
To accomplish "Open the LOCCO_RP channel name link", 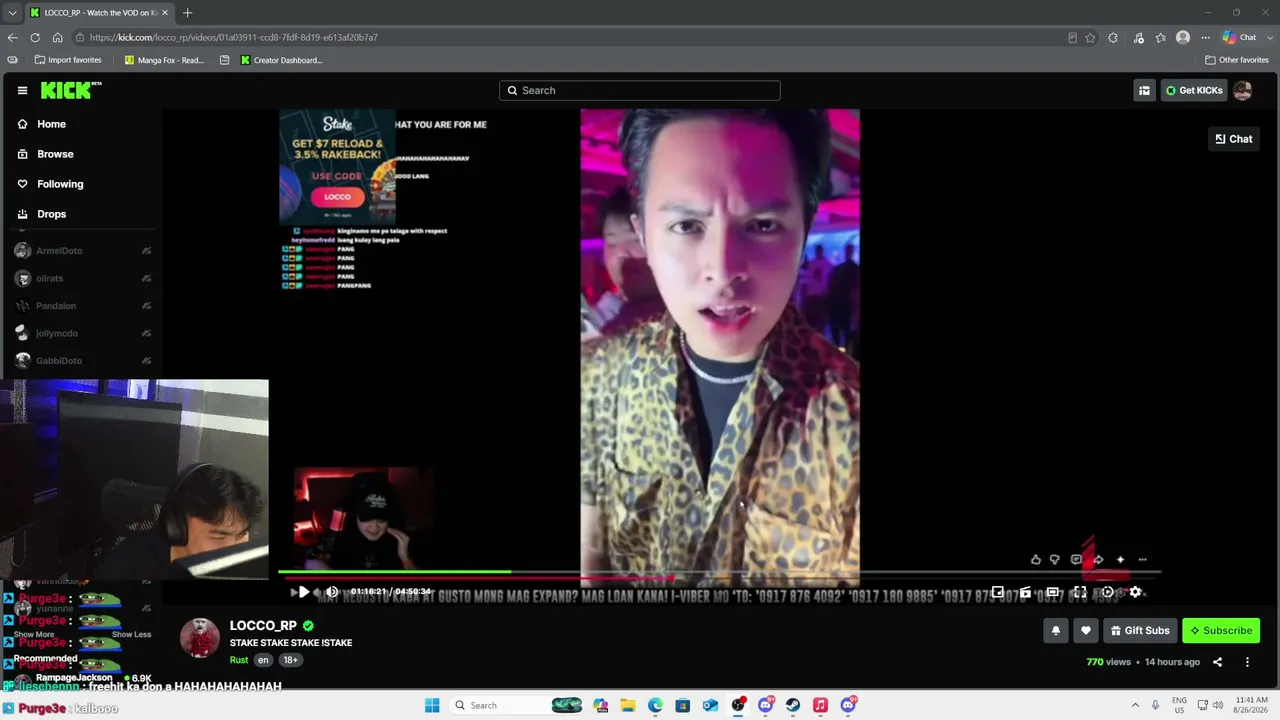I will (x=263, y=626).
